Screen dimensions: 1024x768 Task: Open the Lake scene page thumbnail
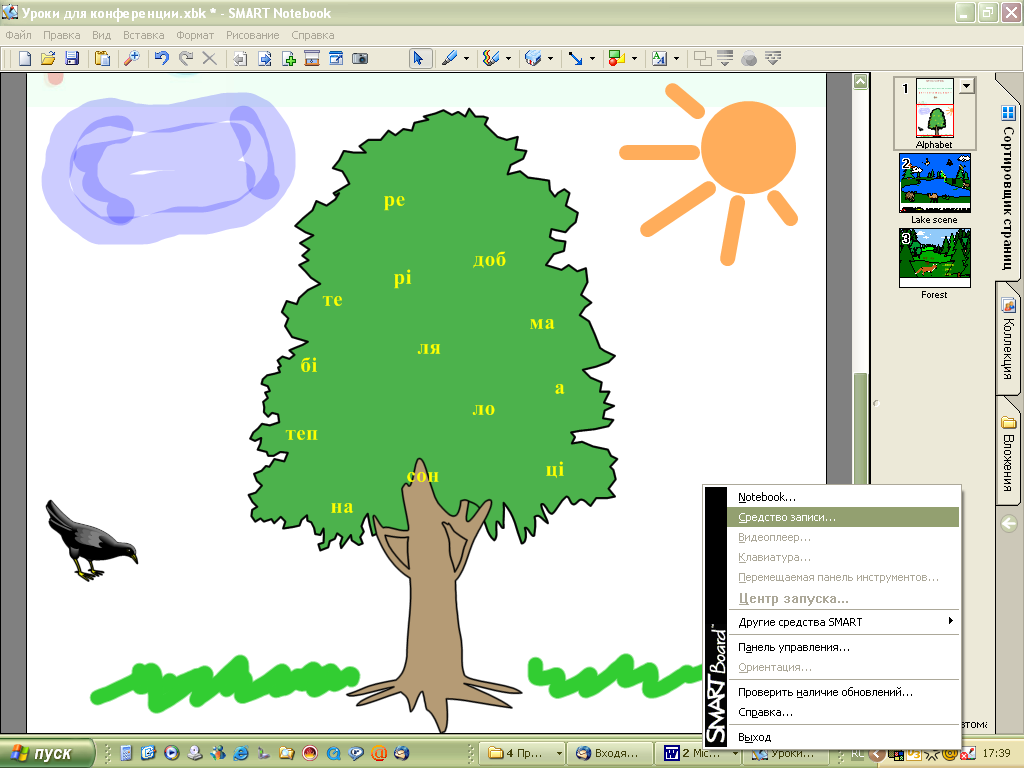click(934, 185)
